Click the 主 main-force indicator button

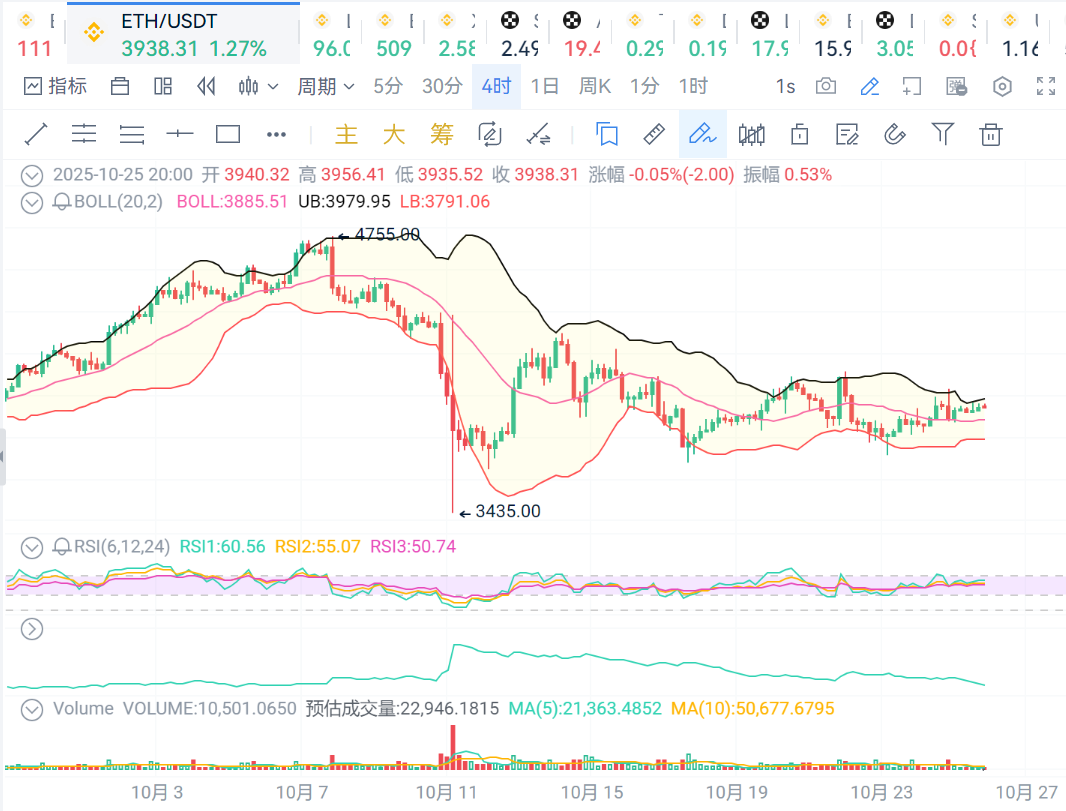pyautogui.click(x=346, y=134)
